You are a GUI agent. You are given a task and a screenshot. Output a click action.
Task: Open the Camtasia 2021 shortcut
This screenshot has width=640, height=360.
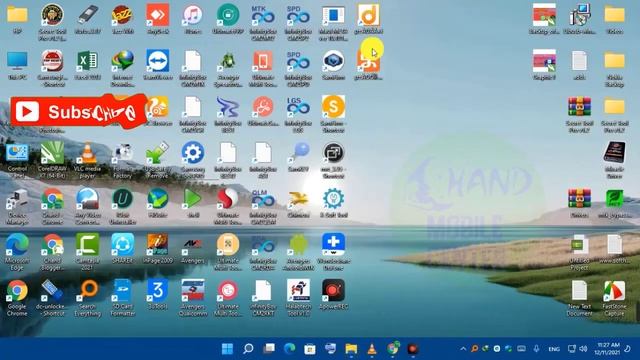(x=87, y=252)
